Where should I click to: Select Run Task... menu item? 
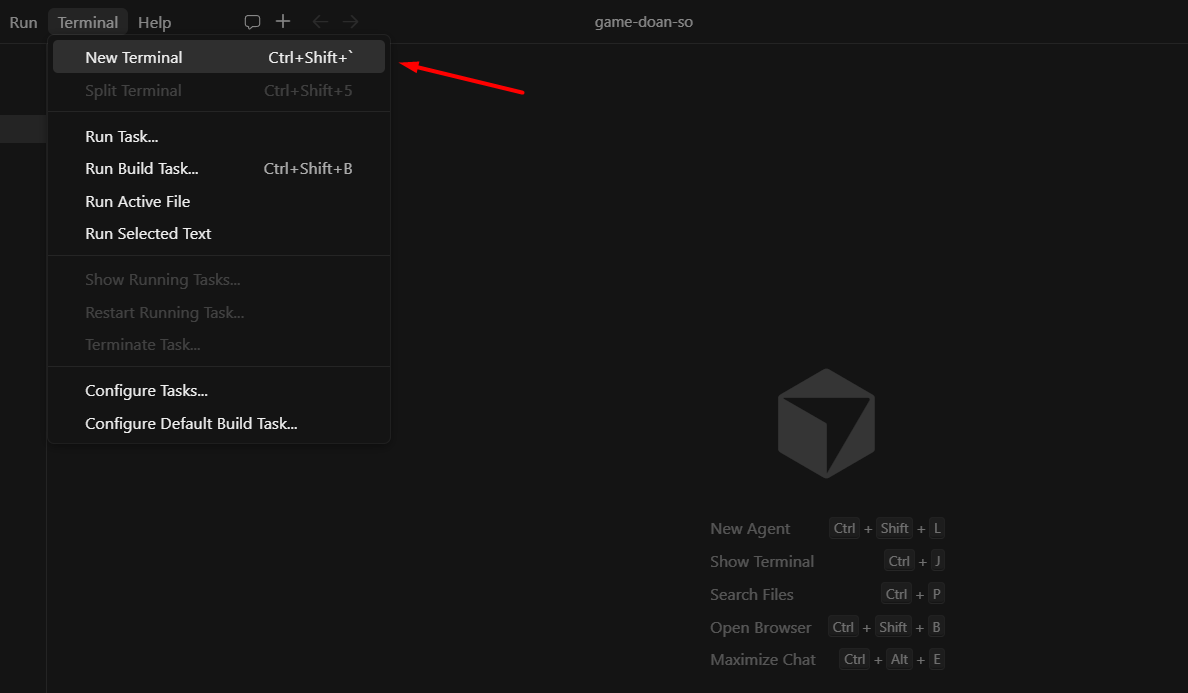click(x=219, y=137)
